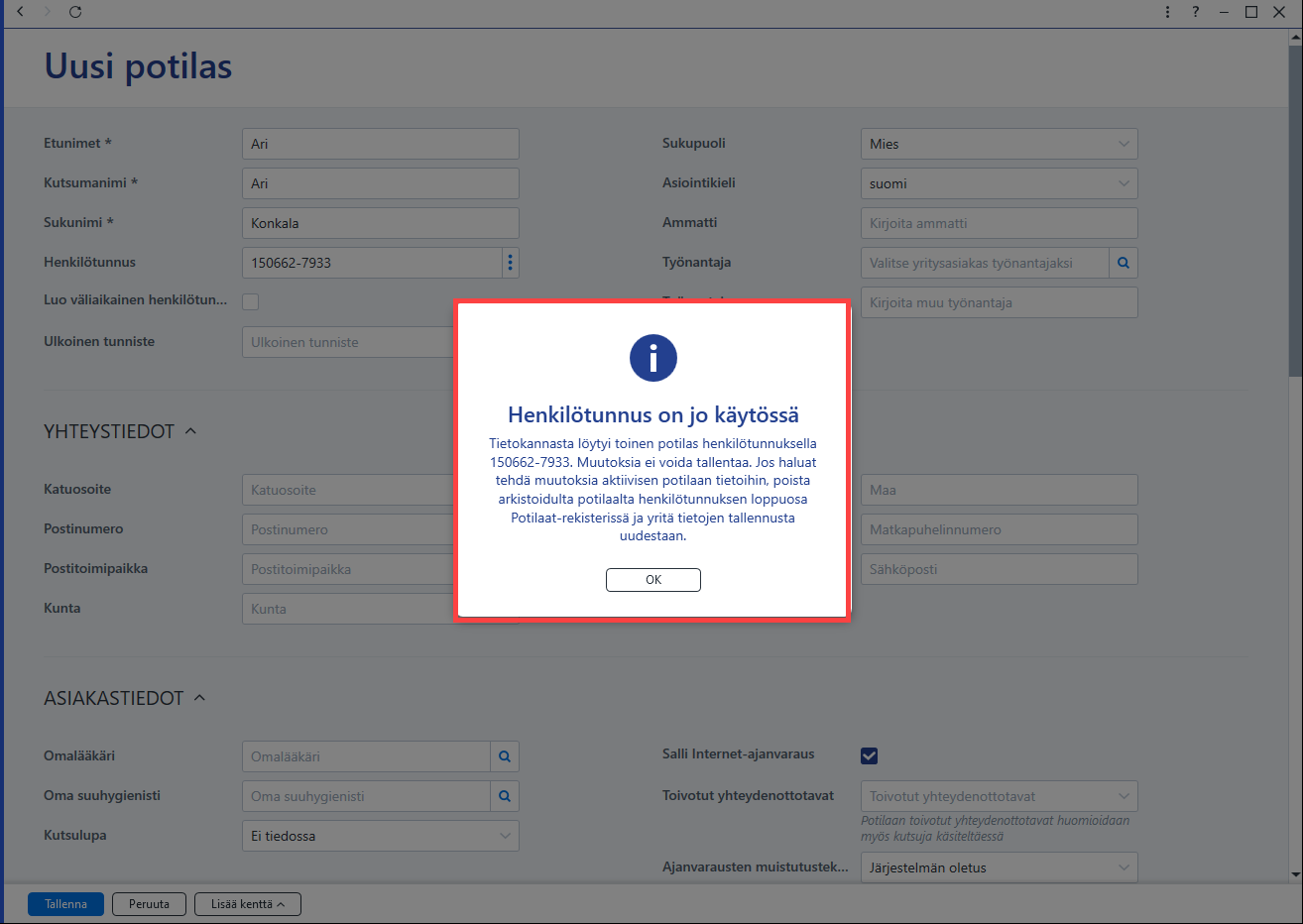Viewport: 1303px width, 924px height.
Task: Click the Henkilötunnus field 150662-7933
Action: pyautogui.click(x=372, y=263)
